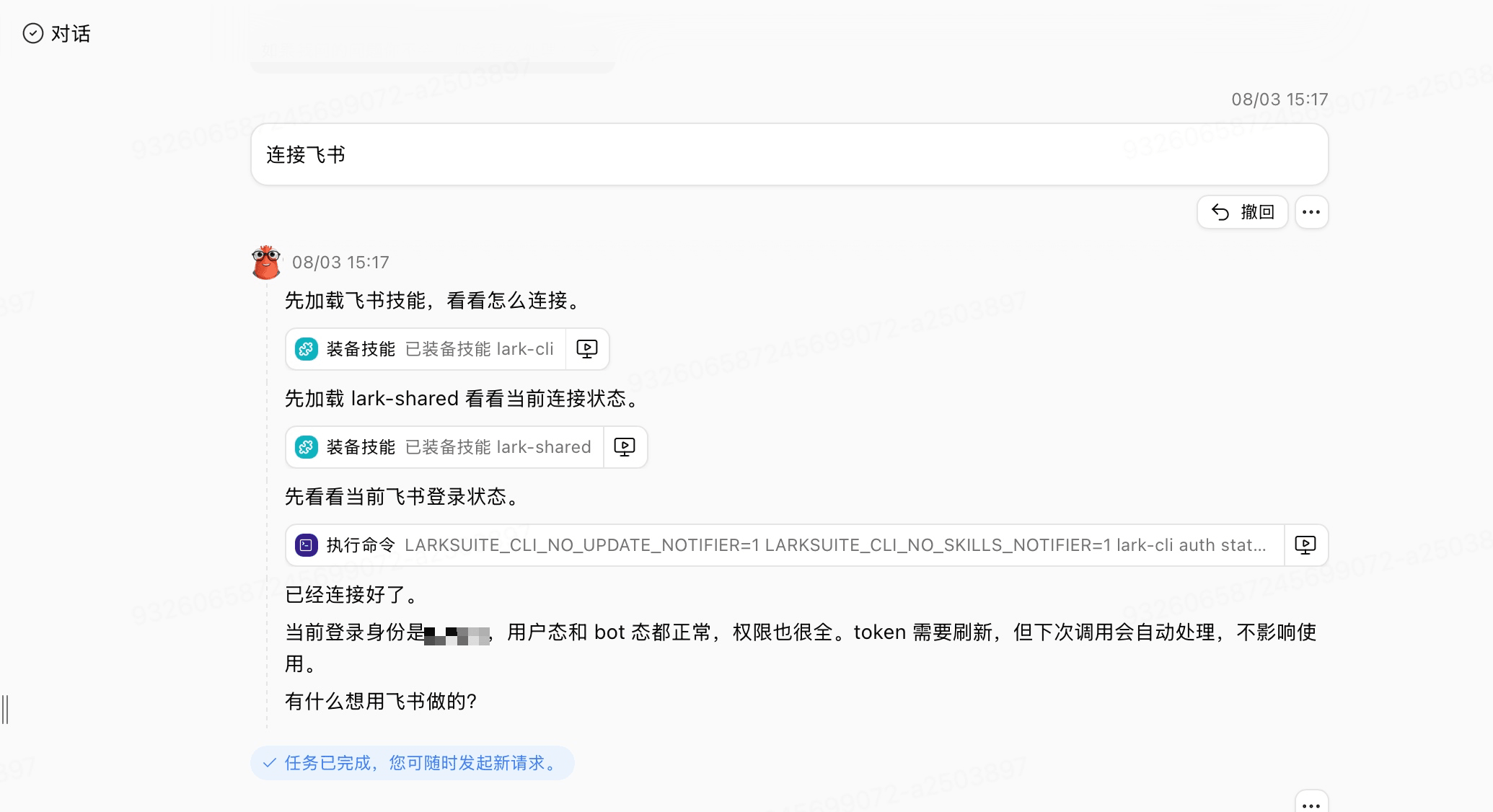Click the 连接飞书 user message bubble
Image resolution: width=1493 pixels, height=812 pixels.
(789, 154)
